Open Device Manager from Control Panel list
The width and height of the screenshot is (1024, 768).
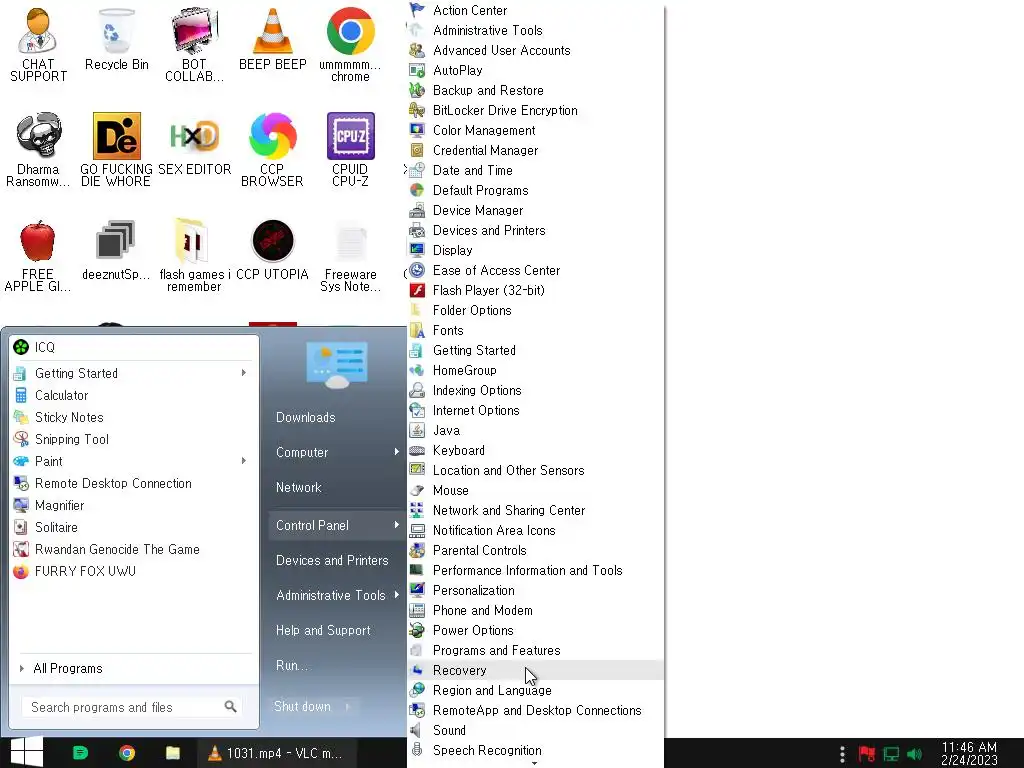tap(535, 210)
